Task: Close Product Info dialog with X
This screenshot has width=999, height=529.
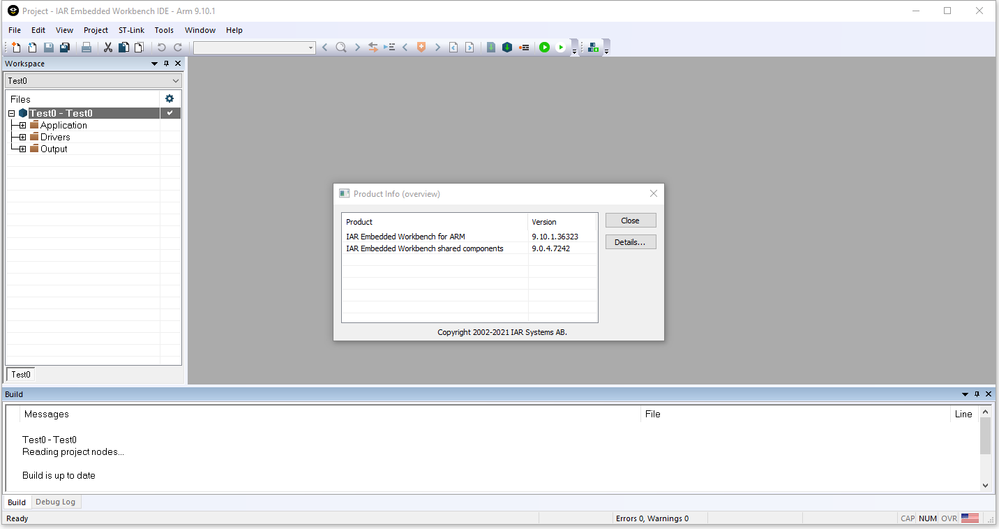Action: point(653,194)
